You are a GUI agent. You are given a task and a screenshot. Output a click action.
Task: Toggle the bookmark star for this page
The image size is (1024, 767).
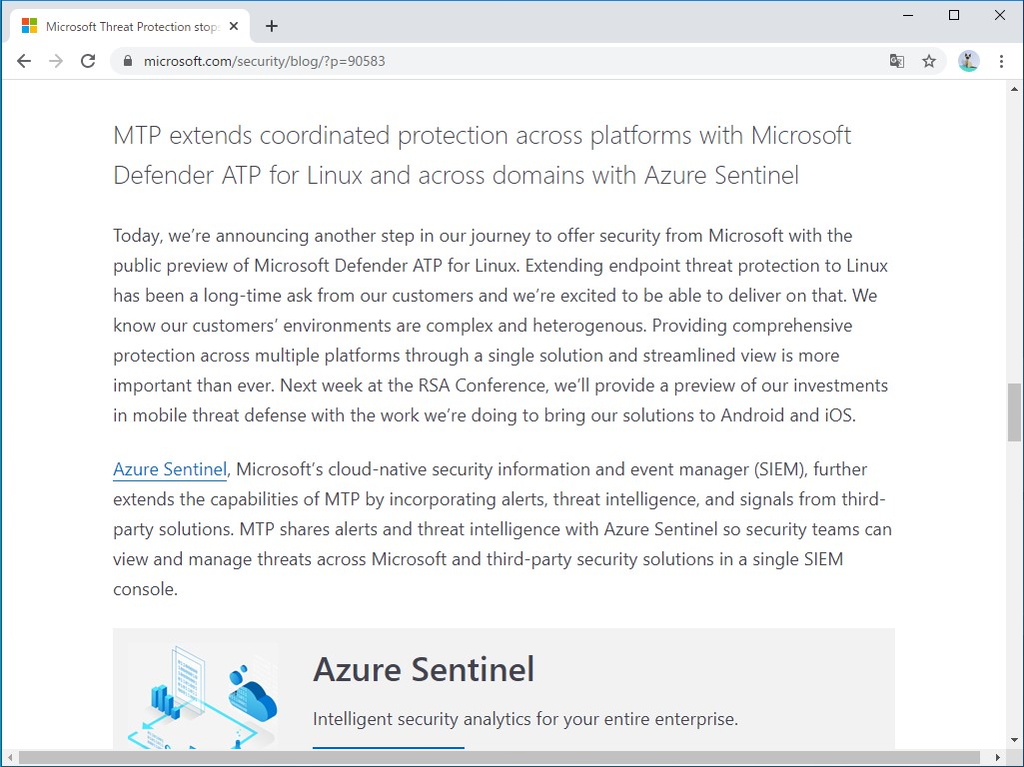(929, 61)
